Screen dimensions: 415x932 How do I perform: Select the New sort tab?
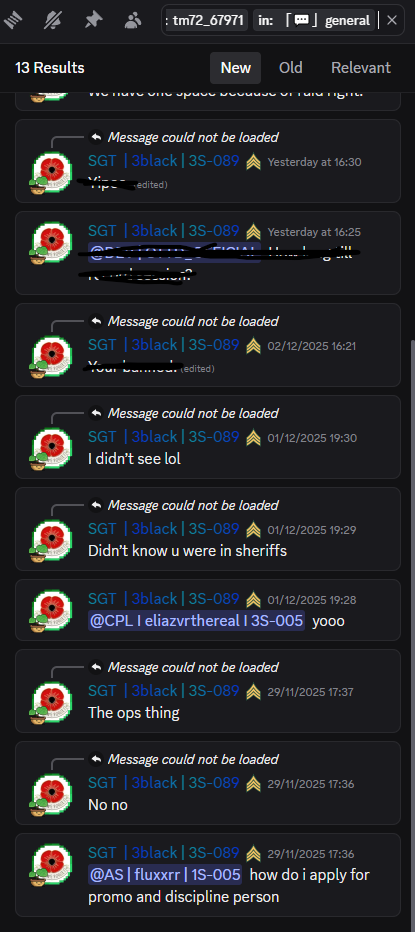tap(235, 68)
